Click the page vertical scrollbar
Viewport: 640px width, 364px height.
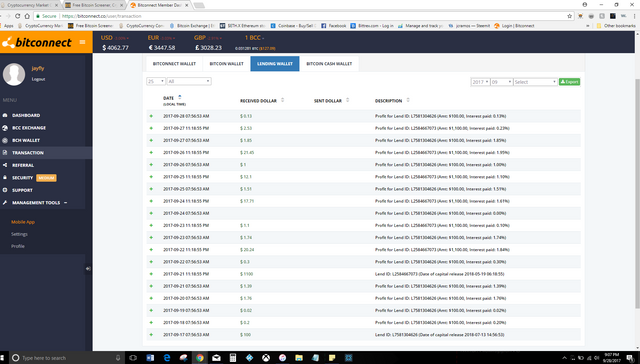point(637,194)
